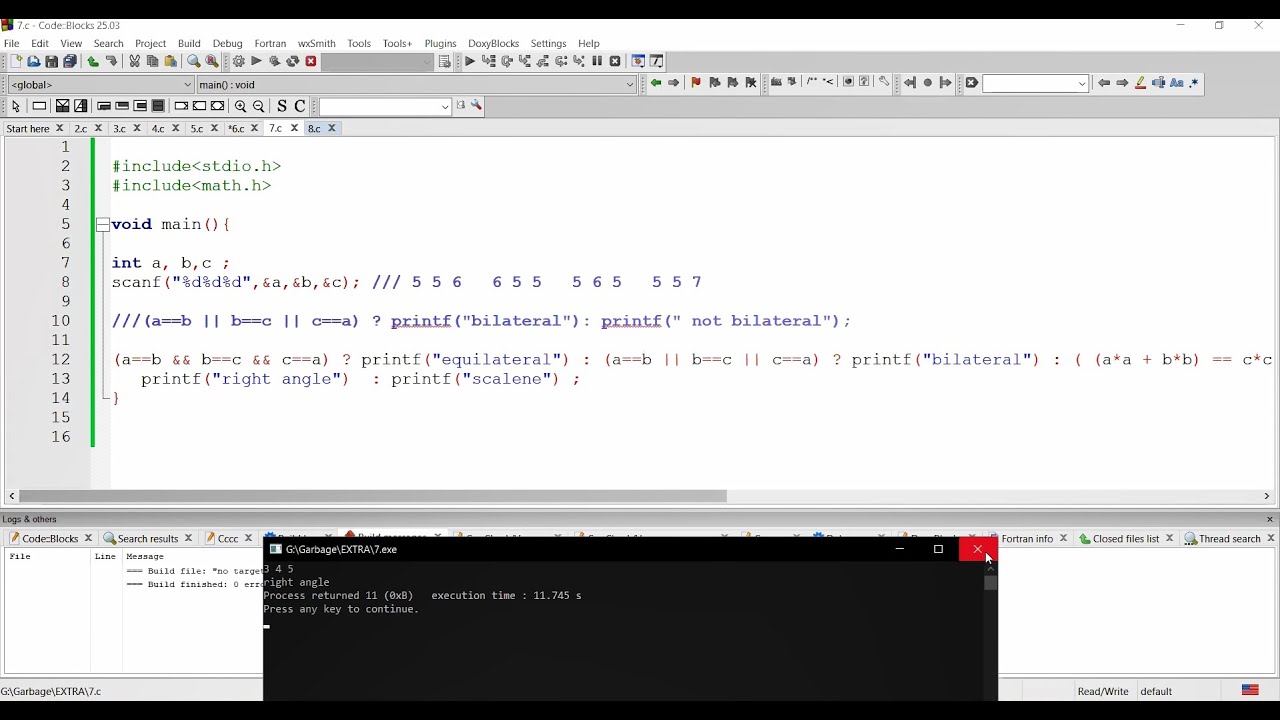Toggle match case Aa option

pos(1177,83)
